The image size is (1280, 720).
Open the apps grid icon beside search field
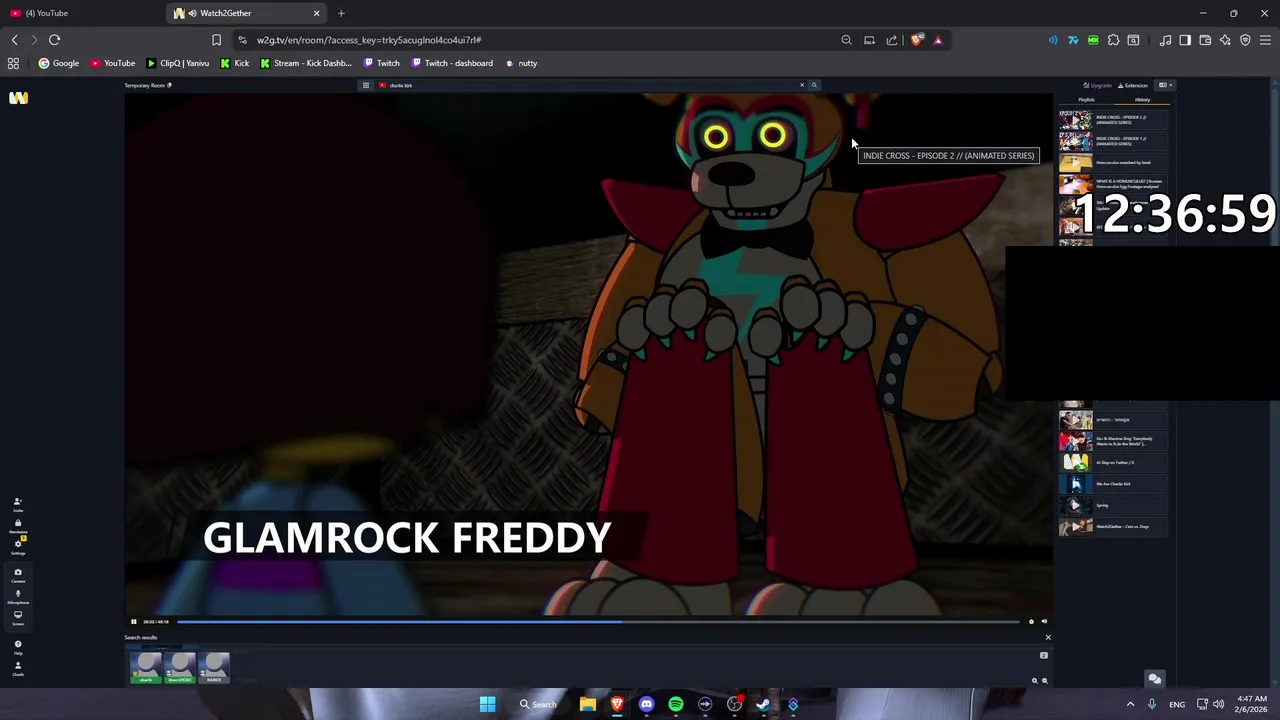366,85
